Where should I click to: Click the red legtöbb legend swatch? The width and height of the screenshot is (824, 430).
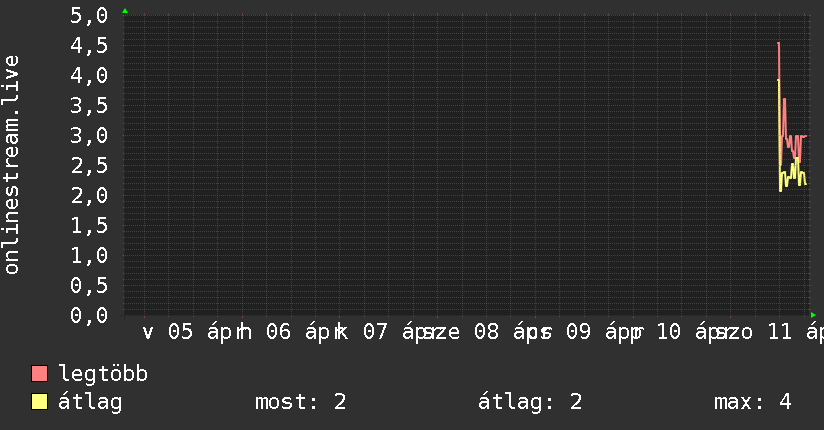tap(40, 374)
